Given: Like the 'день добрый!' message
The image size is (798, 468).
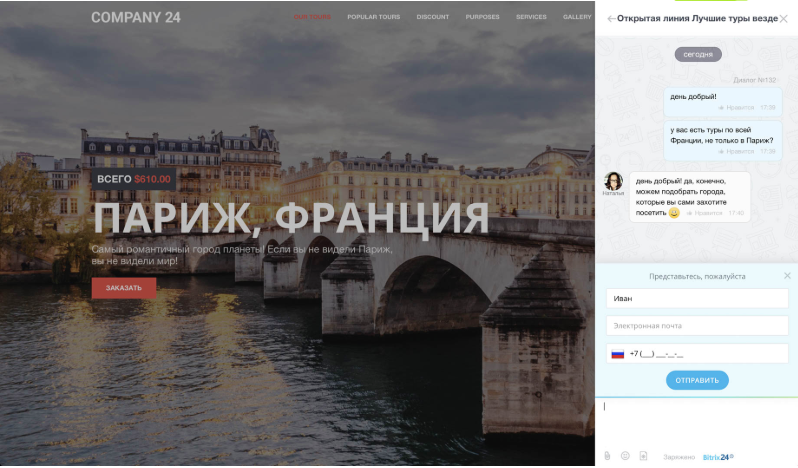Looking at the screenshot, I should point(735,107).
